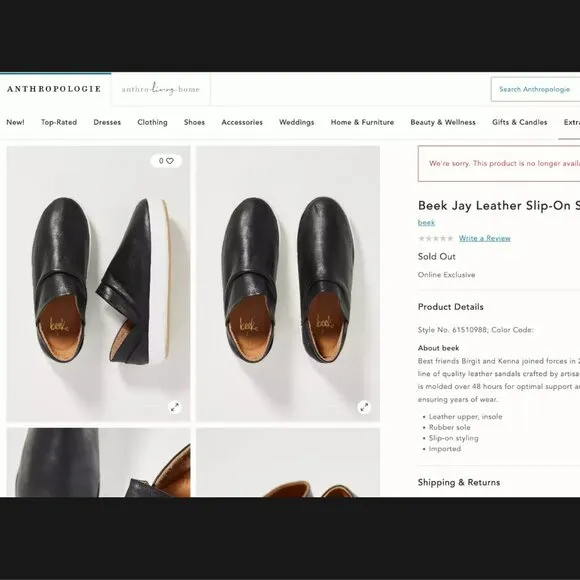Open the third product image close-up
The height and width of the screenshot is (580, 580).
coord(98,462)
